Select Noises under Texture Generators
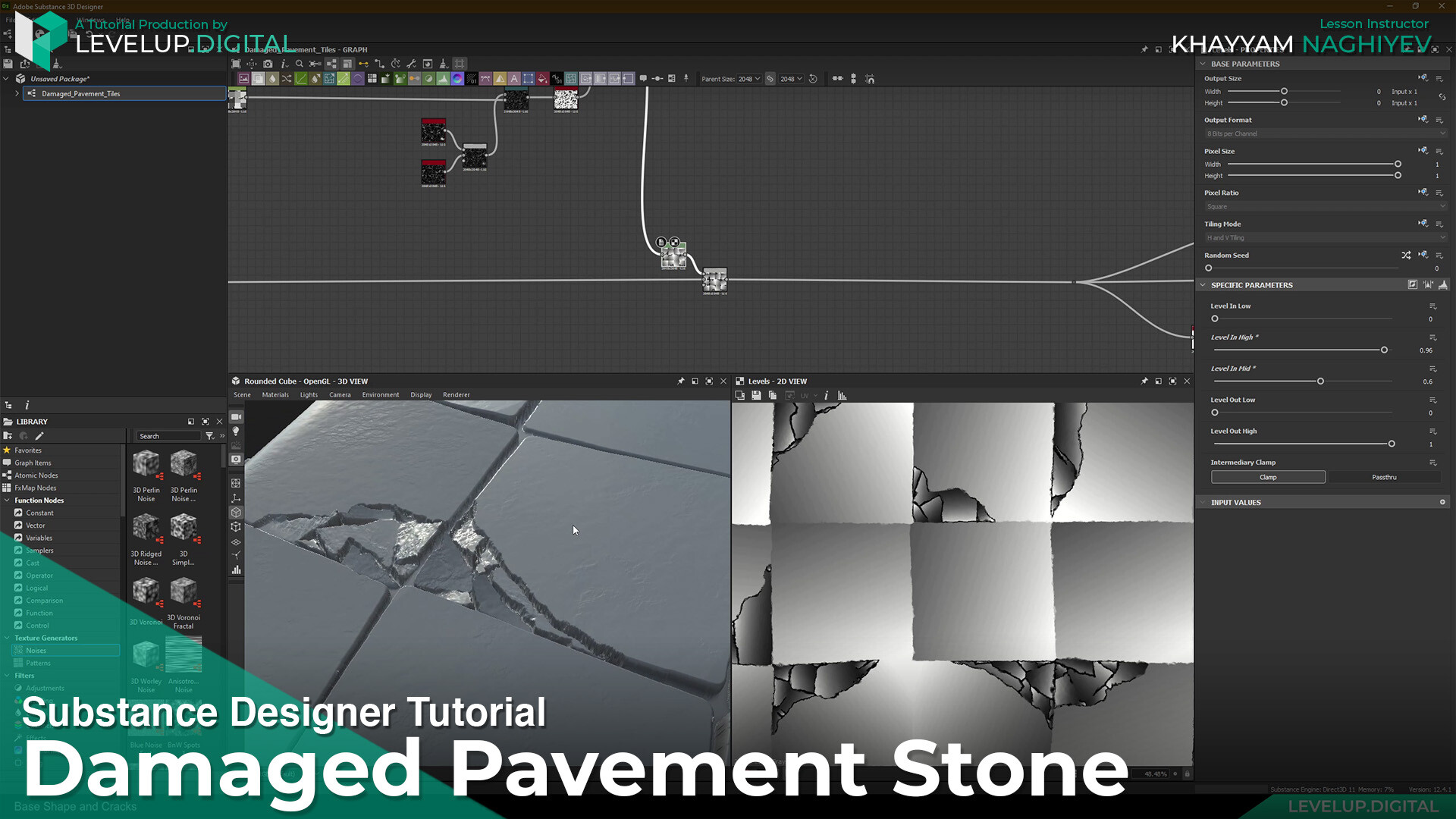The width and height of the screenshot is (1456, 819). (x=35, y=650)
